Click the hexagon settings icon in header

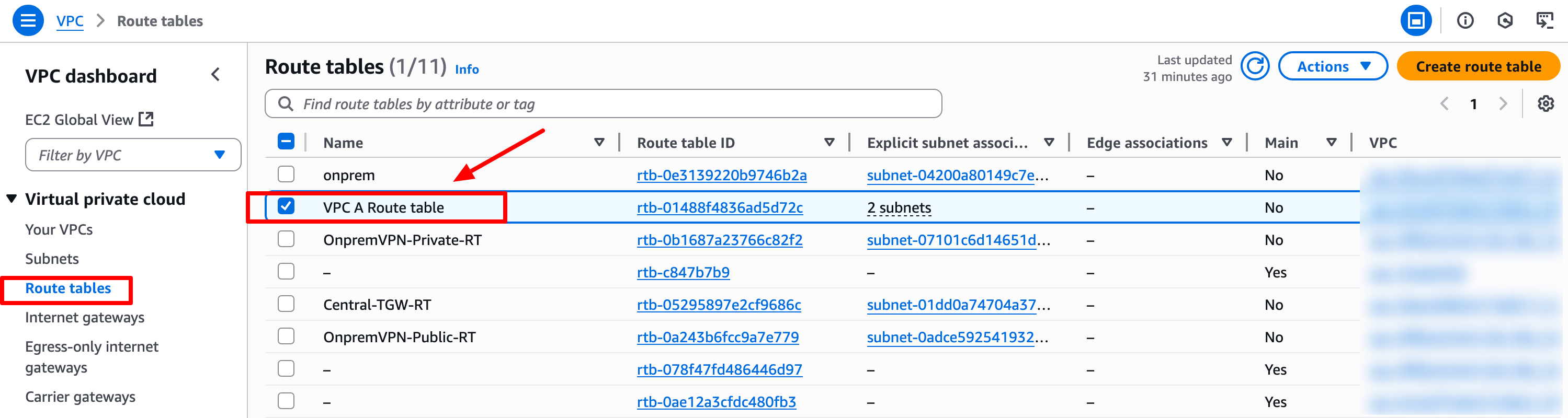point(1505,21)
